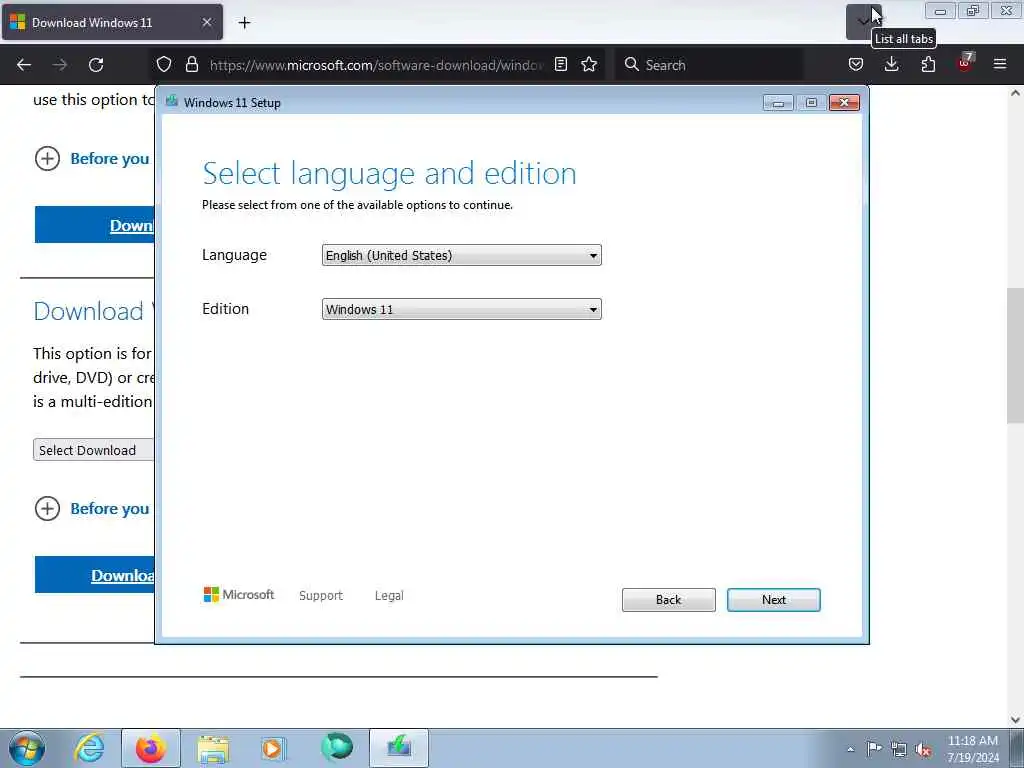This screenshot has height=768, width=1024.
Task: Open Windows Media Player from taskbar
Action: (274, 748)
